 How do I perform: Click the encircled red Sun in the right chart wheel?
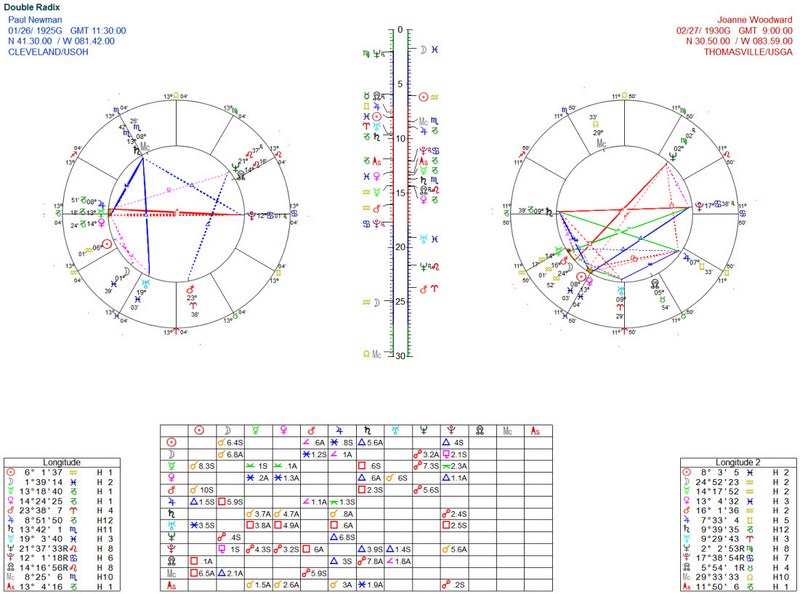[582, 277]
